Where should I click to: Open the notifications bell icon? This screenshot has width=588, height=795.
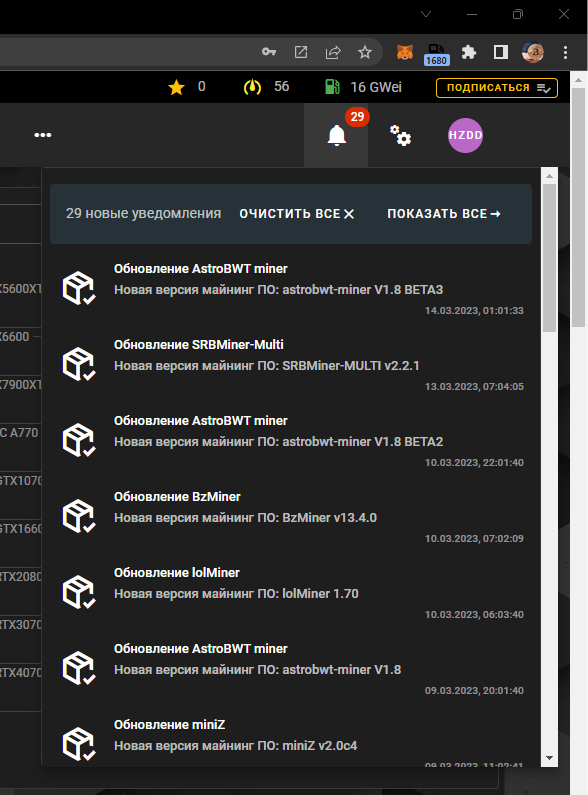point(337,135)
